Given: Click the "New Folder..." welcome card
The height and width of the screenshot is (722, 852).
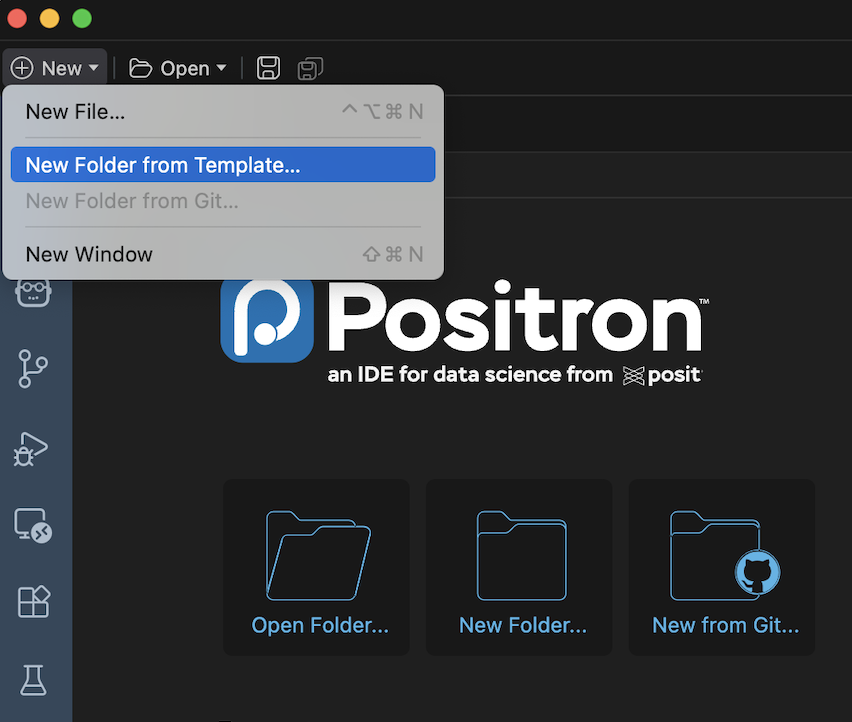Looking at the screenshot, I should point(522,567).
